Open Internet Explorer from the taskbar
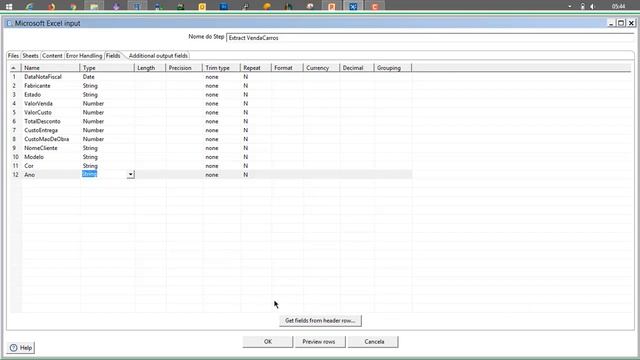 point(29,7)
